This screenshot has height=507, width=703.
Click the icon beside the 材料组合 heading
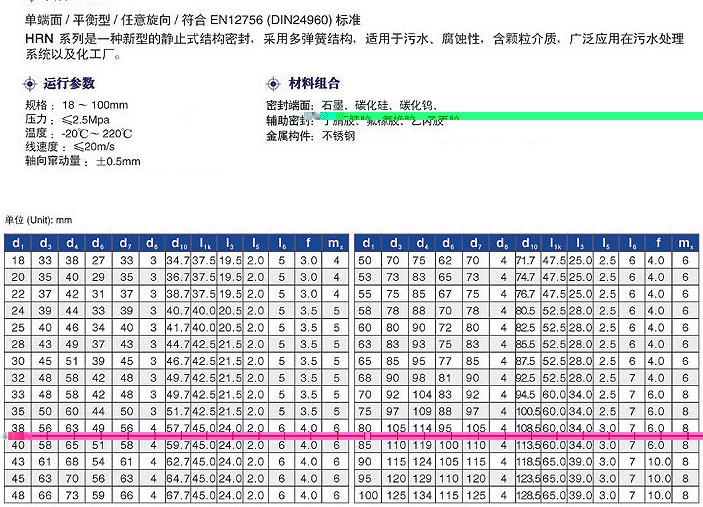tap(273, 84)
